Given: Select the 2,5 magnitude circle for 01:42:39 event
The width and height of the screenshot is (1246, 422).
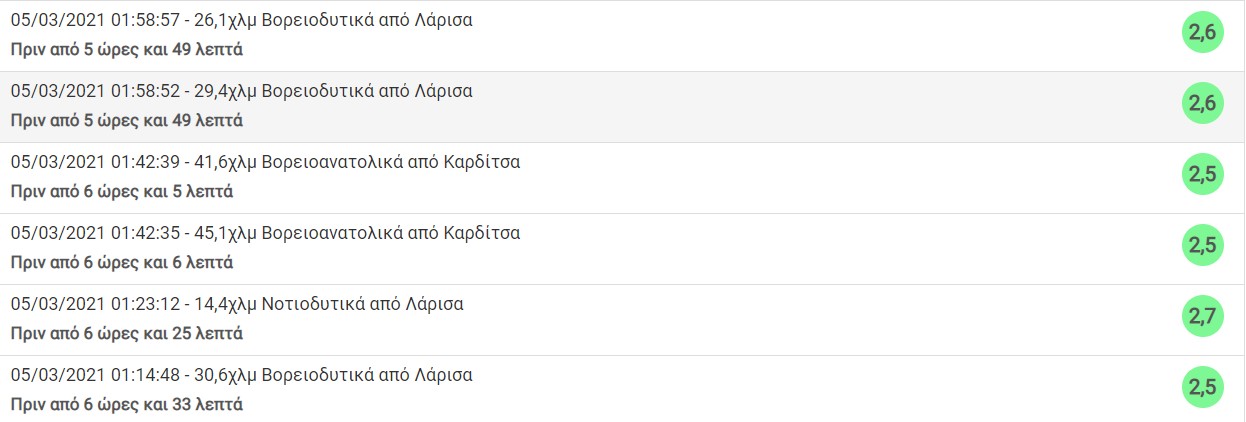Looking at the screenshot, I should click(x=1202, y=175).
